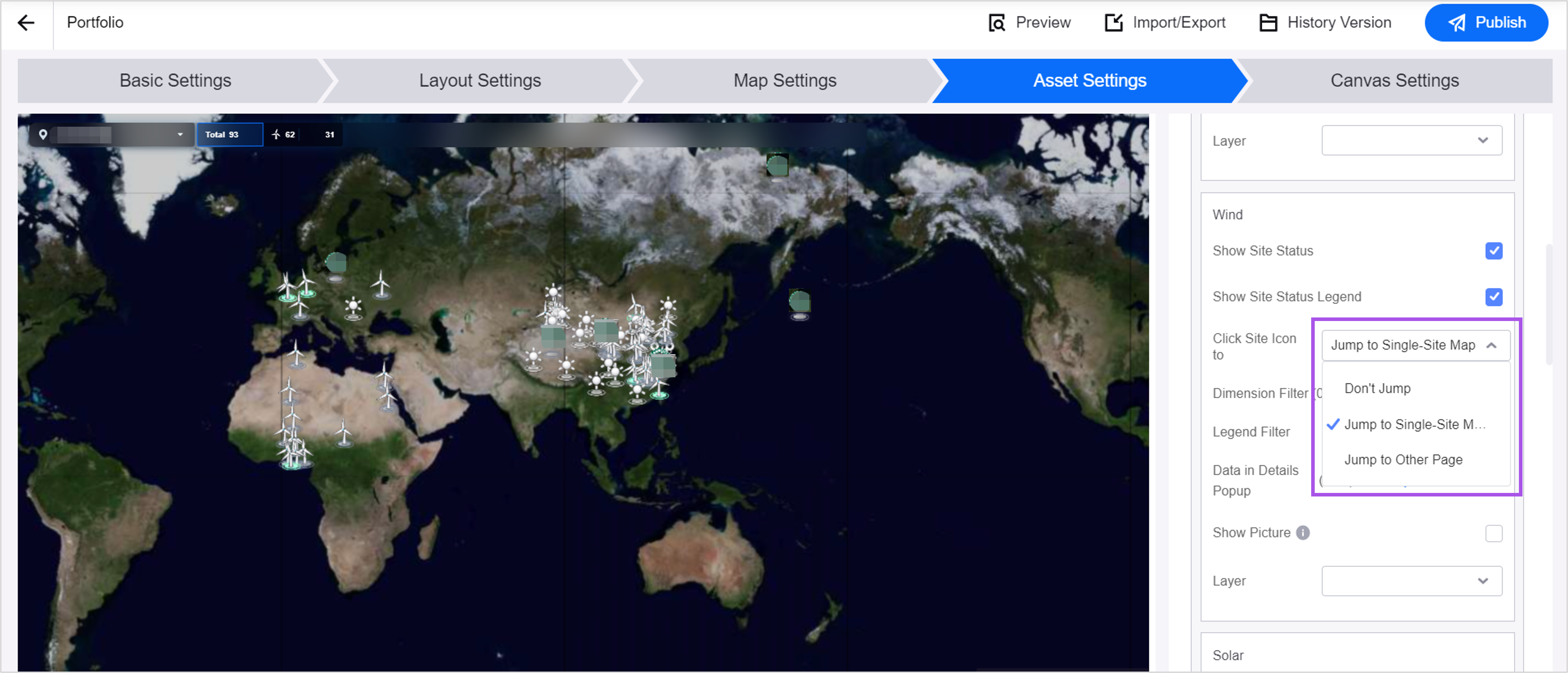Click the Preview icon
The width and height of the screenshot is (1568, 673).
tap(996, 23)
